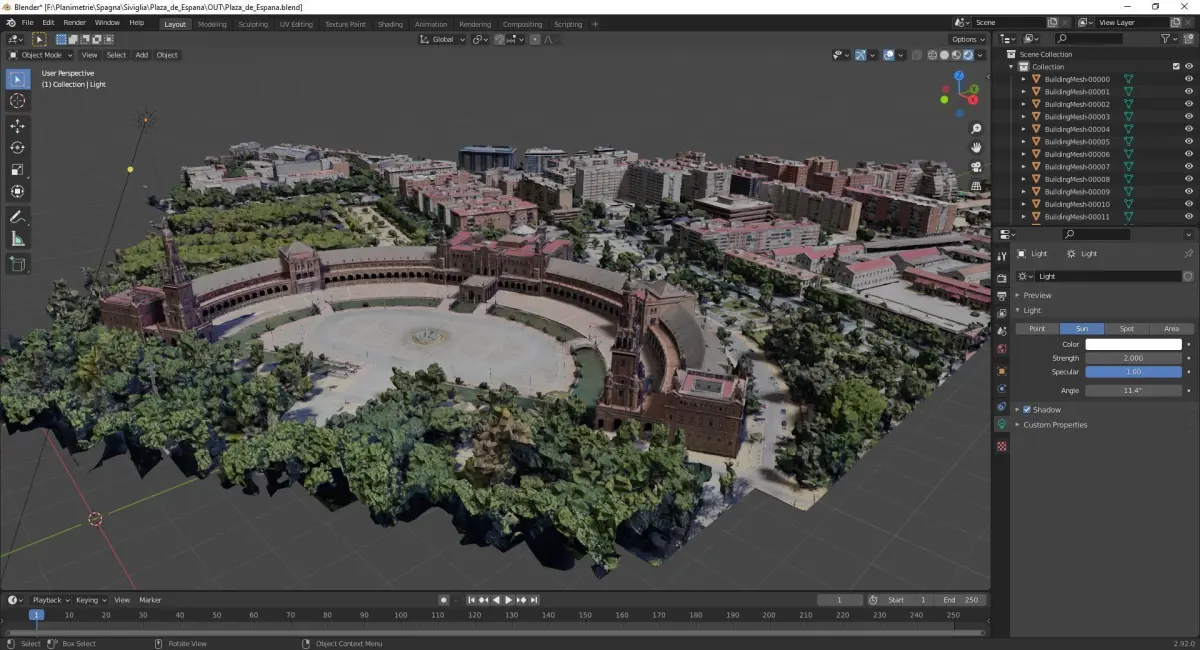Open the viewport Add menu
Screen dimensions: 1200x650
[142, 55]
